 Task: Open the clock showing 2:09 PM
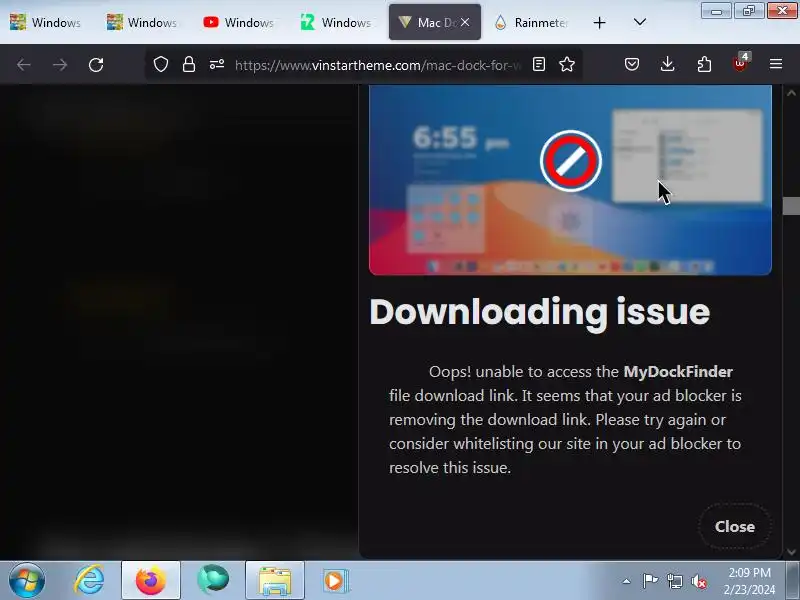pyautogui.click(x=749, y=581)
